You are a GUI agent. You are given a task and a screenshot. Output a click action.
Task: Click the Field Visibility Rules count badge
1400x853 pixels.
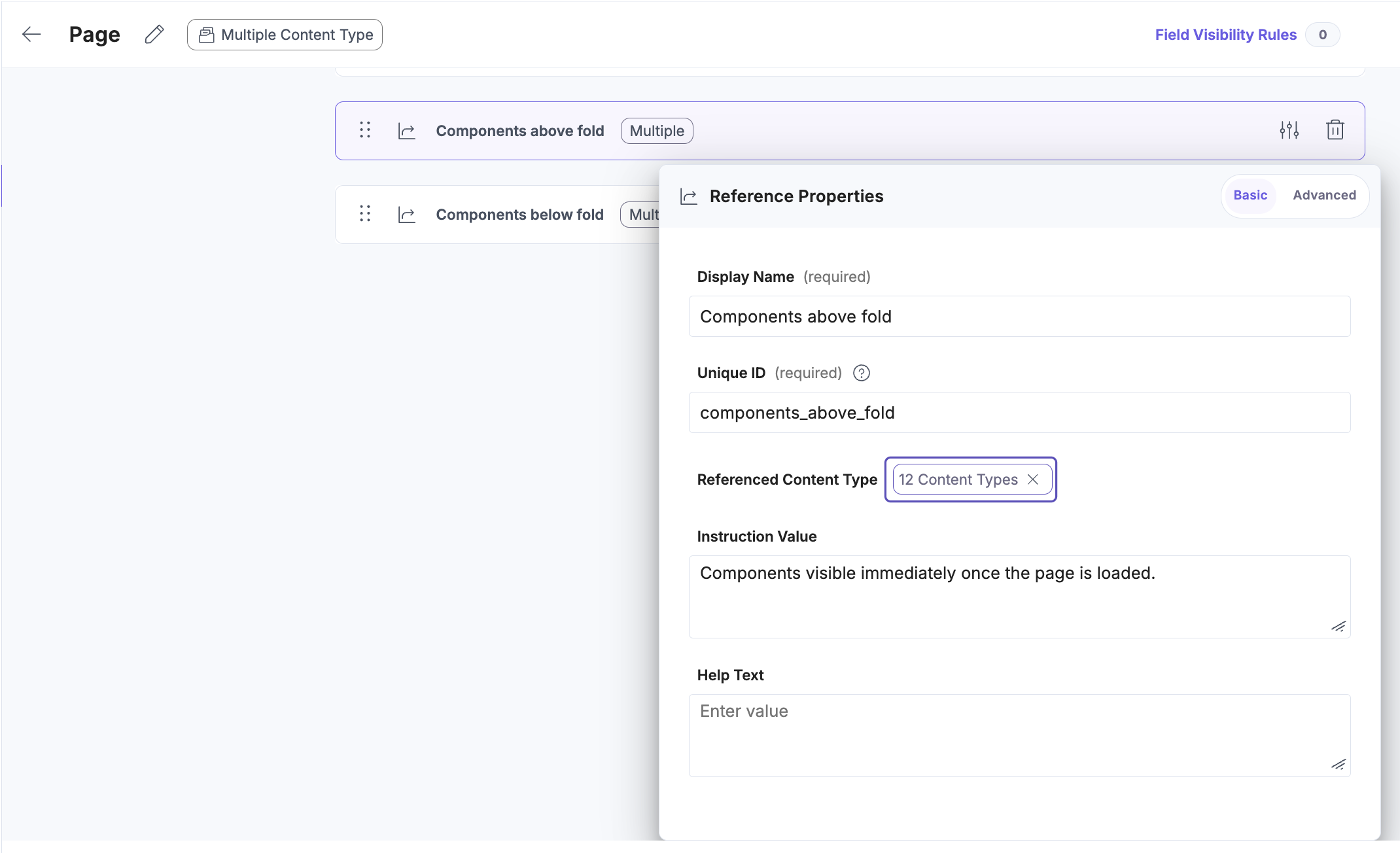pos(1322,35)
